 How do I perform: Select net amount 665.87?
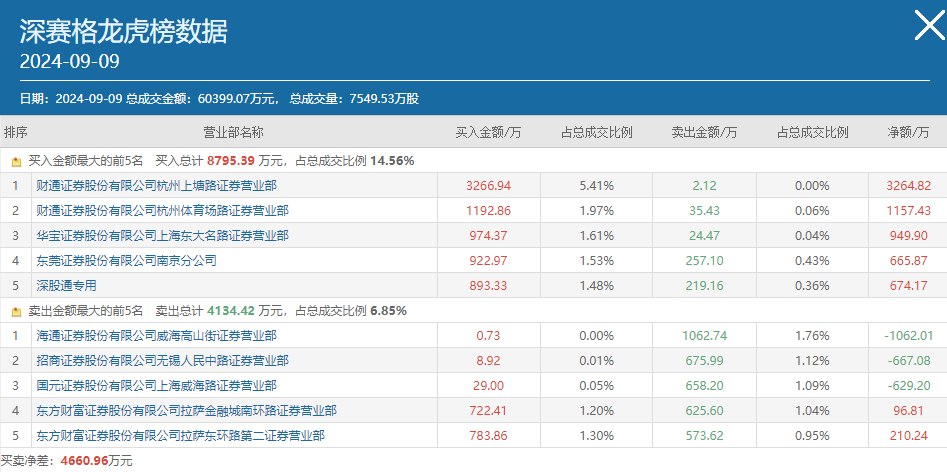(x=908, y=261)
